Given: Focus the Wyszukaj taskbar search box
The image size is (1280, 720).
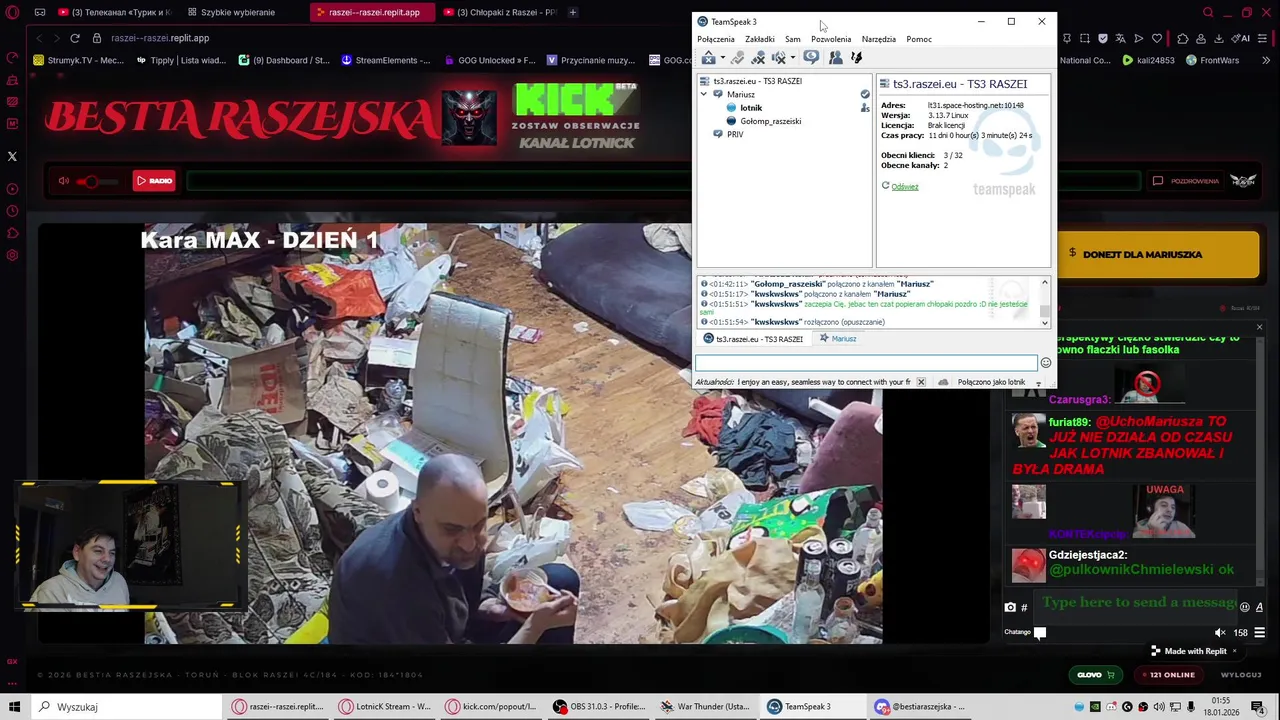Looking at the screenshot, I should [x=127, y=707].
